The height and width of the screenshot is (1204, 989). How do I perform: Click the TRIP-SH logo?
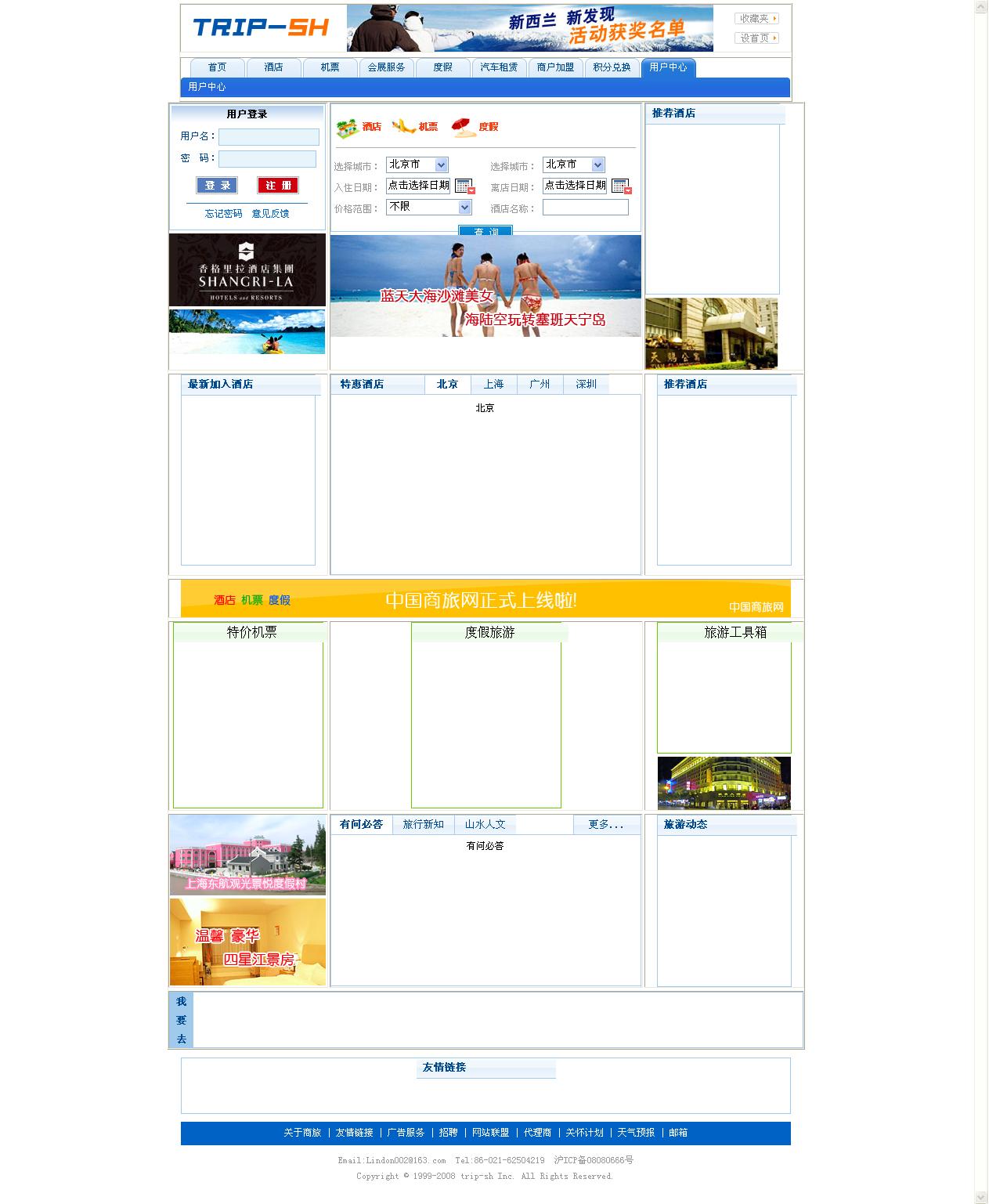(261, 28)
